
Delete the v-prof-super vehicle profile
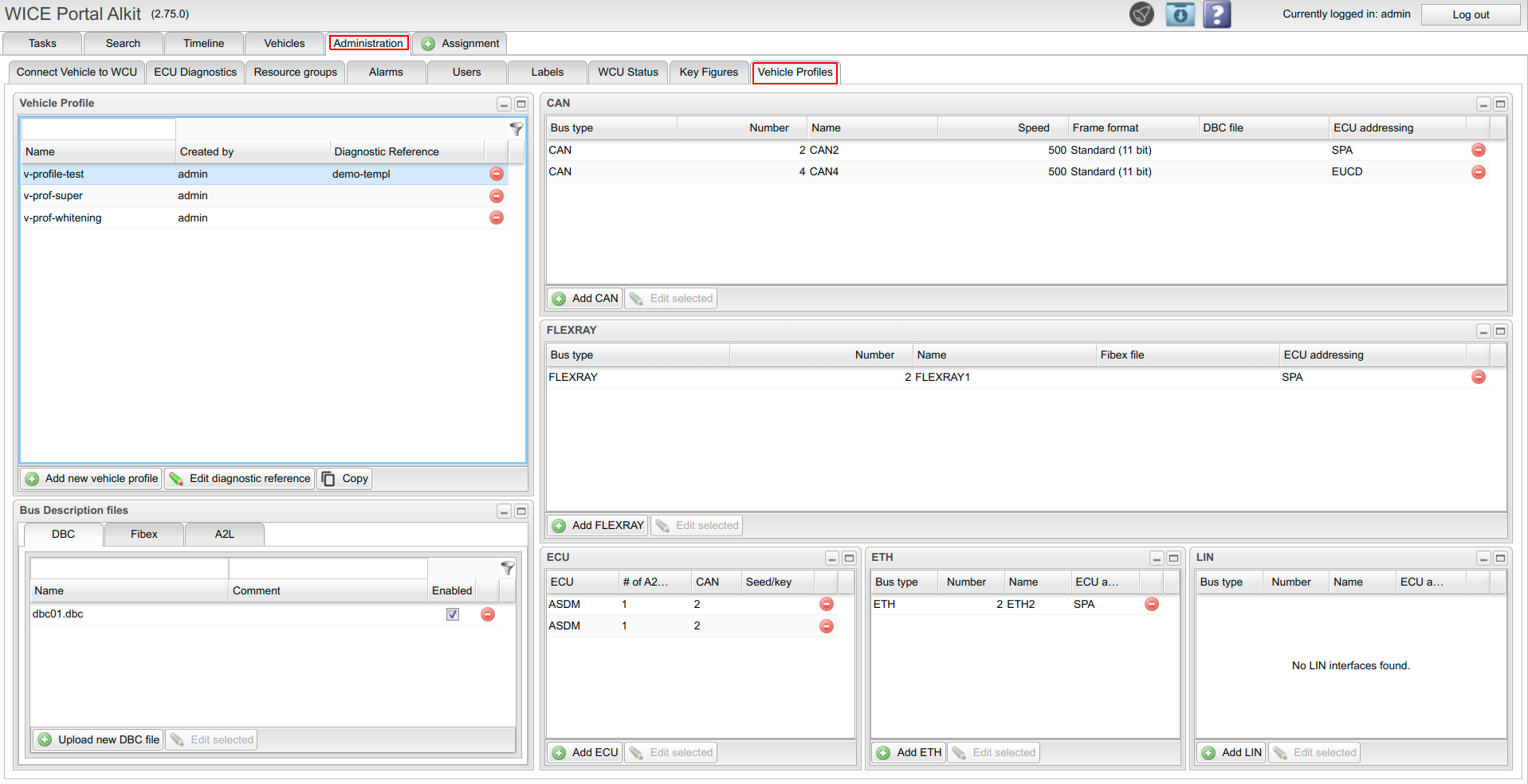click(497, 196)
